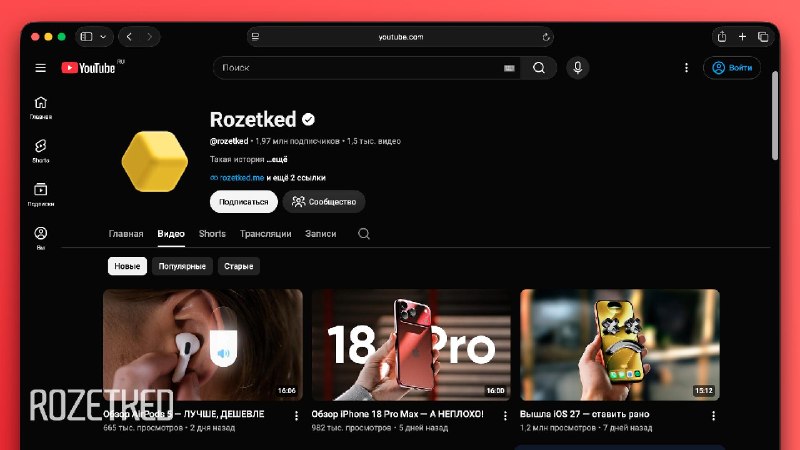Expand channel description with …ещё
800x450 pixels.
tap(277, 159)
